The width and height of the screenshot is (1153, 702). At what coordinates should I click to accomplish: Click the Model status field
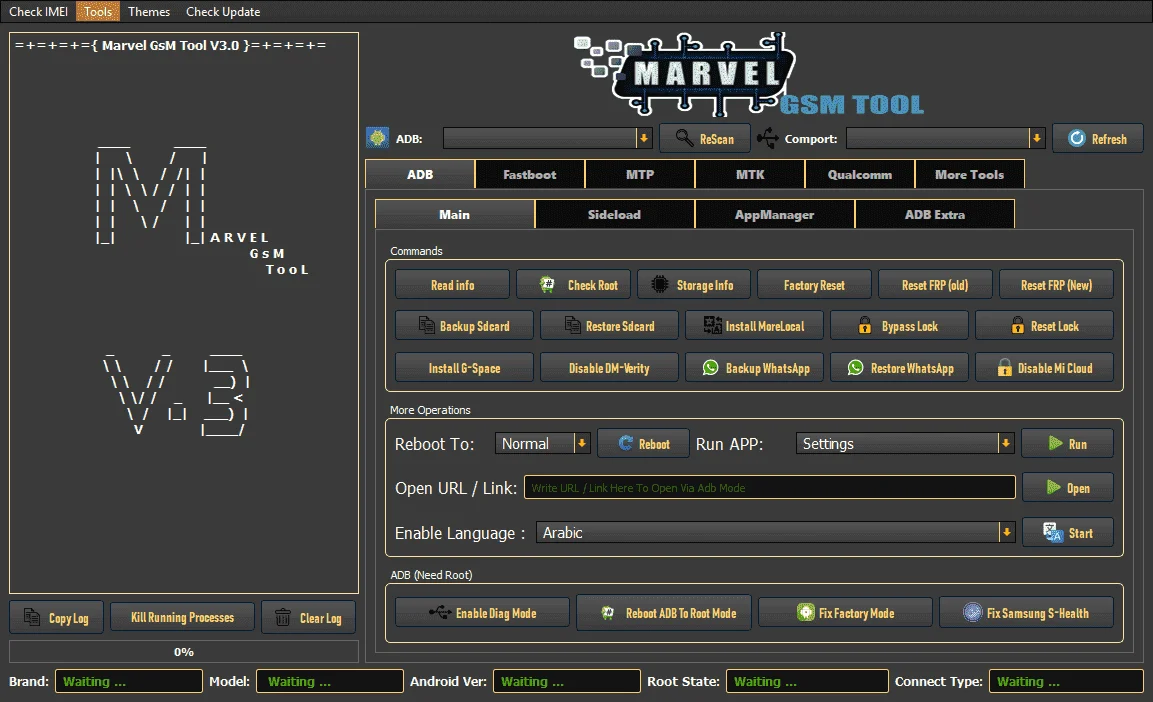tap(330, 681)
